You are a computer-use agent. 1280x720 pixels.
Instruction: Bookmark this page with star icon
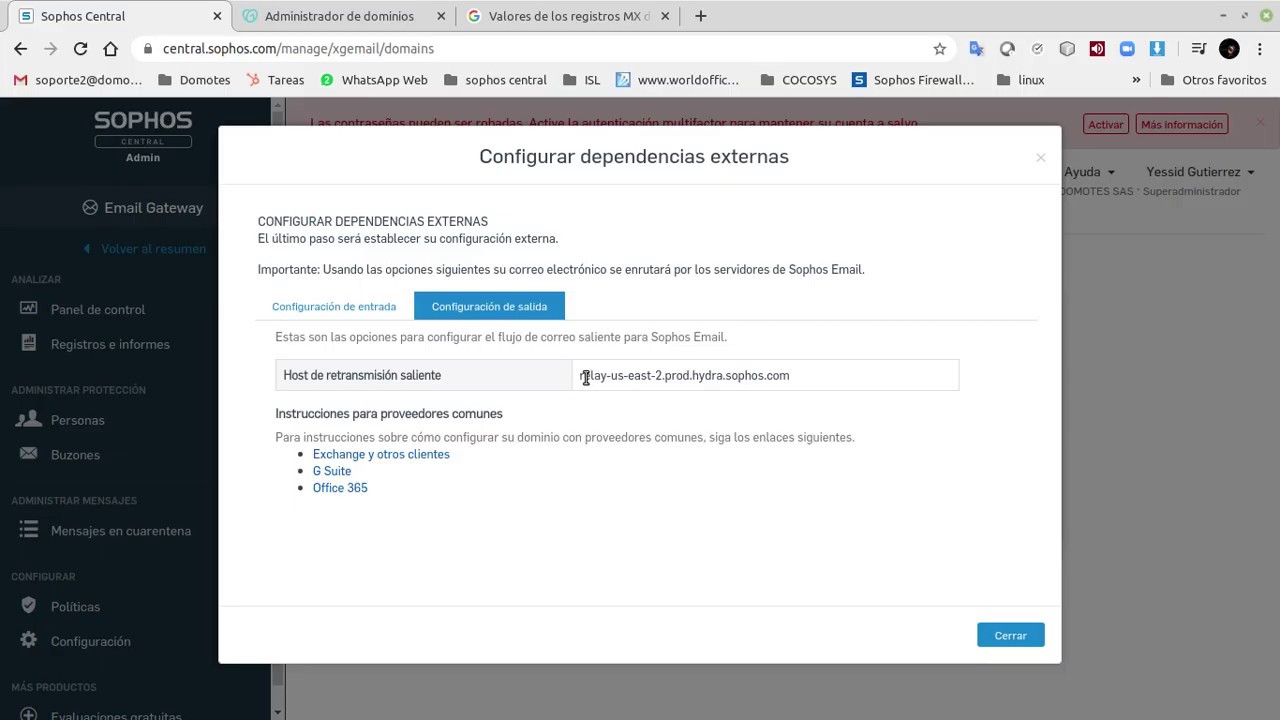coord(939,48)
